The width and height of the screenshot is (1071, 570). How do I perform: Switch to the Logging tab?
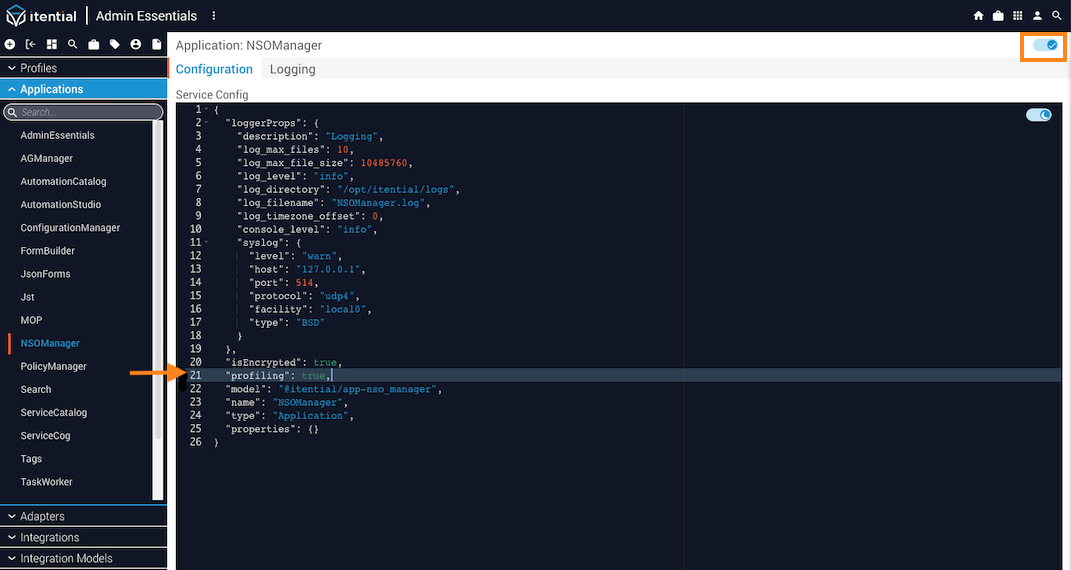coord(292,69)
